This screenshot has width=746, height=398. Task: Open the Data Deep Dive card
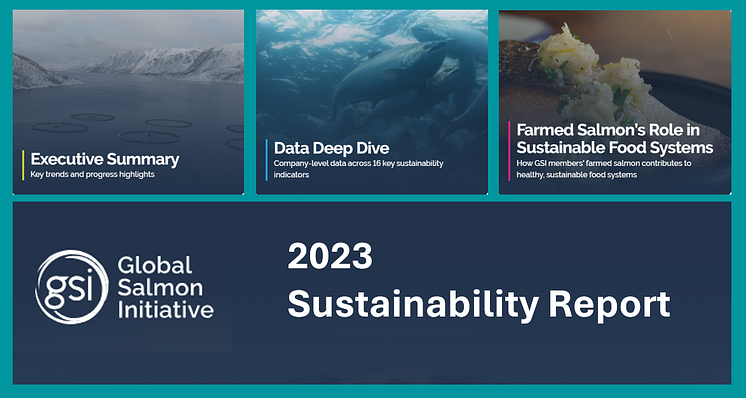(x=372, y=102)
